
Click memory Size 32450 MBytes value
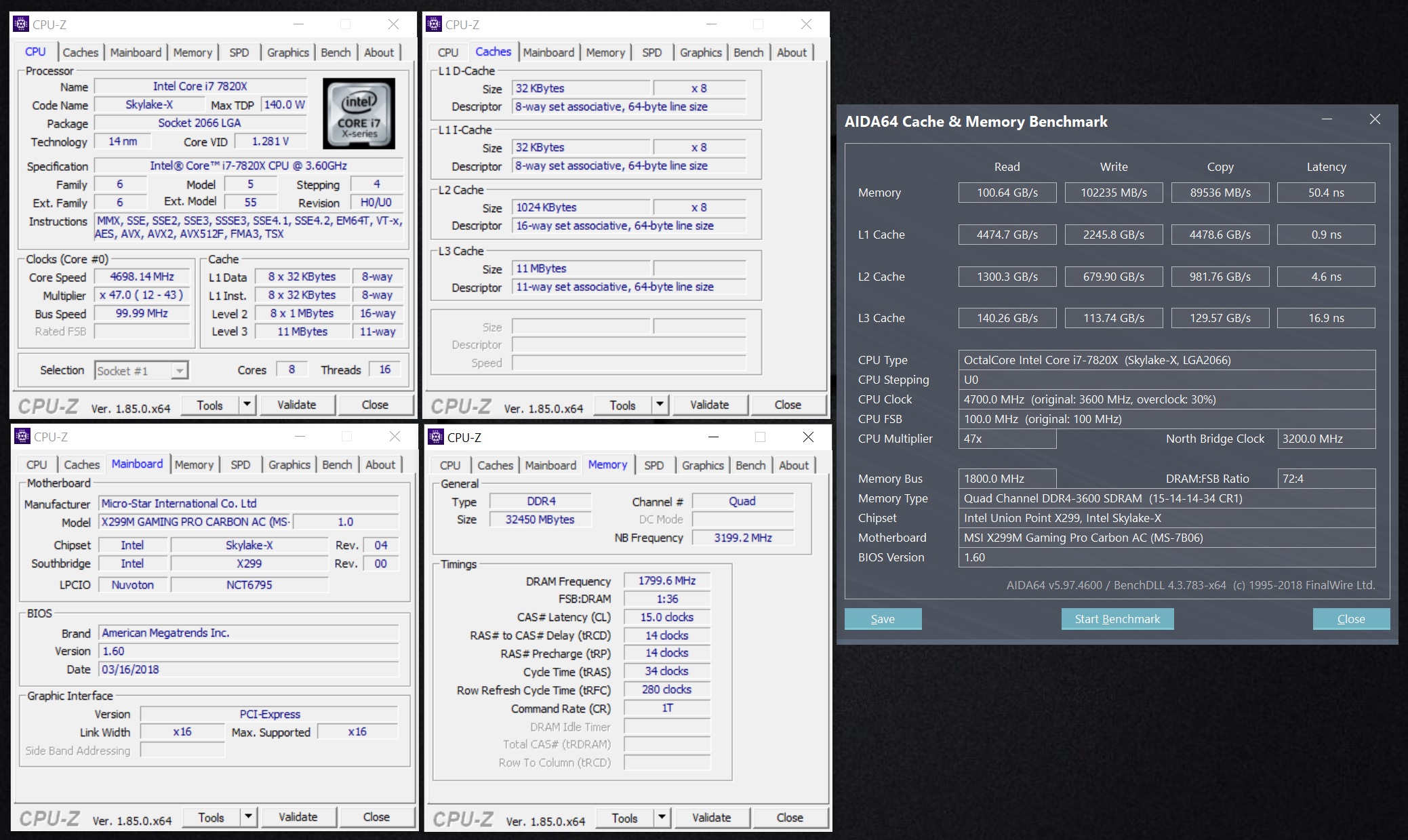(x=540, y=519)
